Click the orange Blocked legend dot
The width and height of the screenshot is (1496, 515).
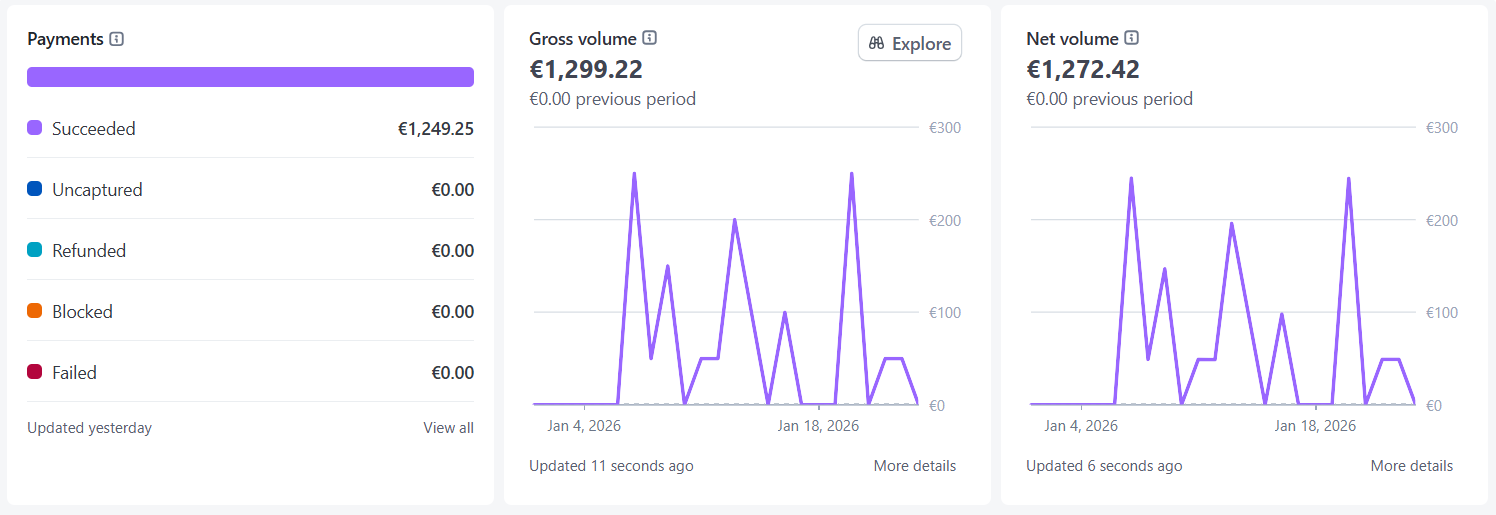35,311
